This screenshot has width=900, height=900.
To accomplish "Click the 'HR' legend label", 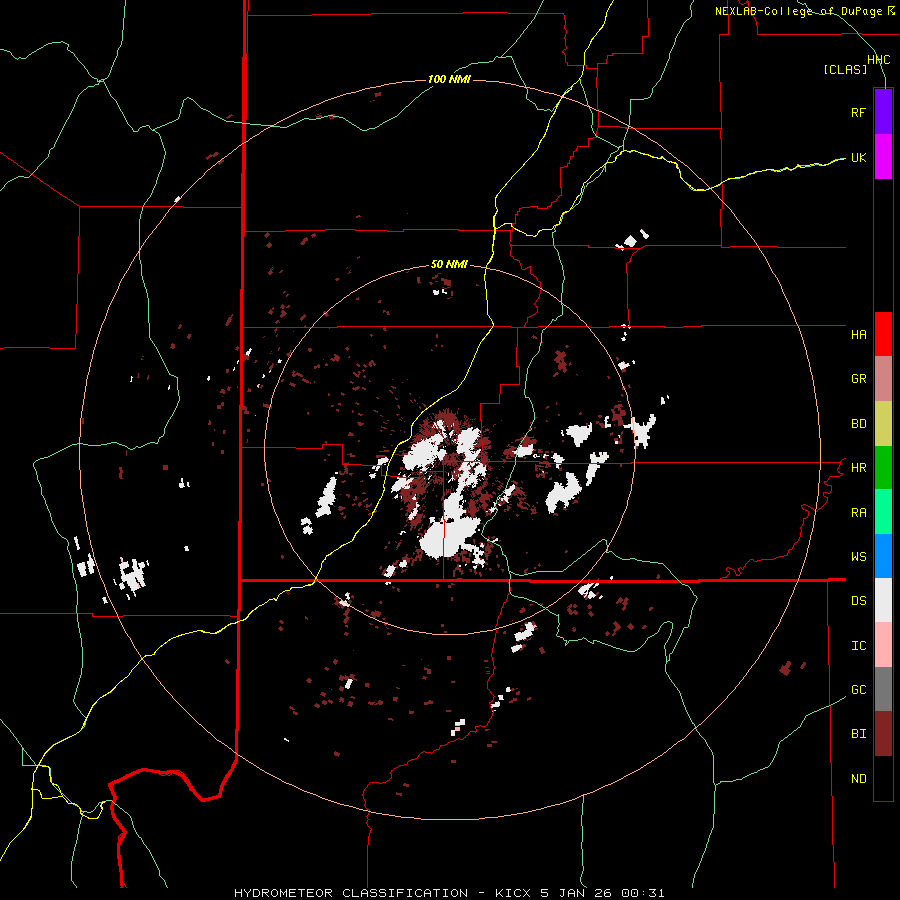I will [x=858, y=468].
